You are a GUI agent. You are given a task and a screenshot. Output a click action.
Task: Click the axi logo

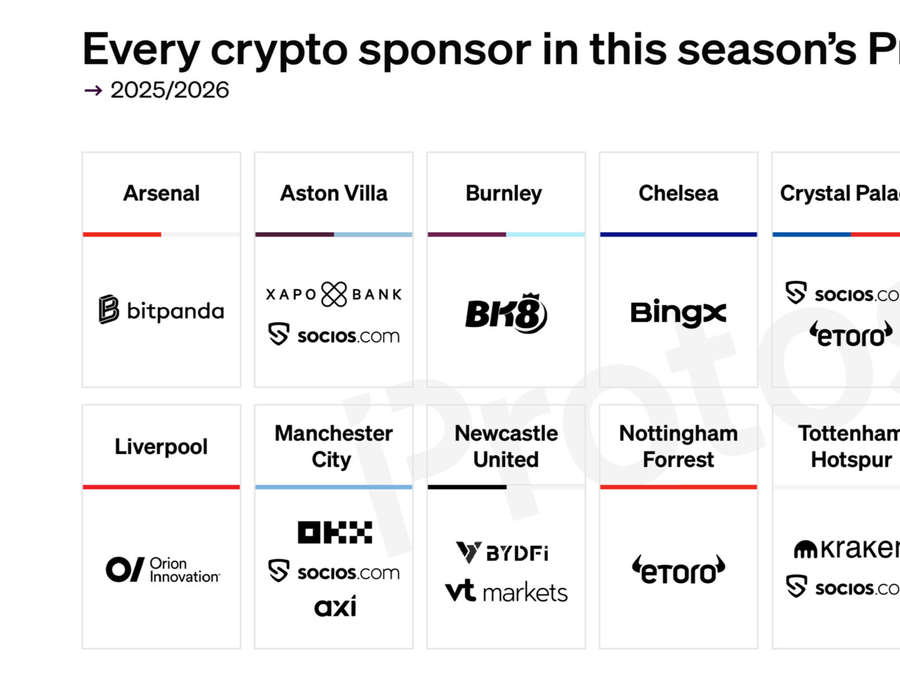334,606
